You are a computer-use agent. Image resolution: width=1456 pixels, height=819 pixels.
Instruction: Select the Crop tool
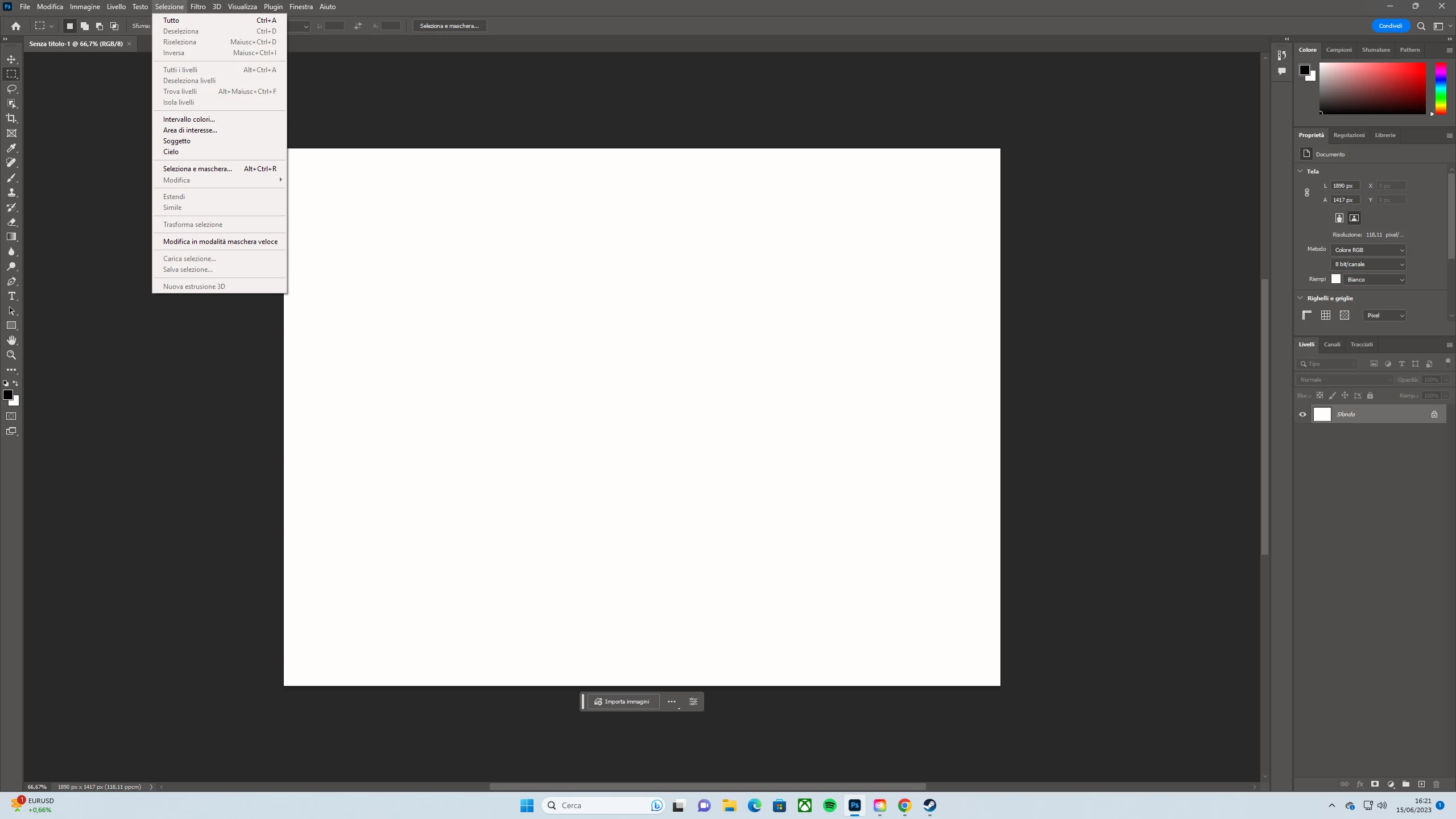pyautogui.click(x=11, y=118)
